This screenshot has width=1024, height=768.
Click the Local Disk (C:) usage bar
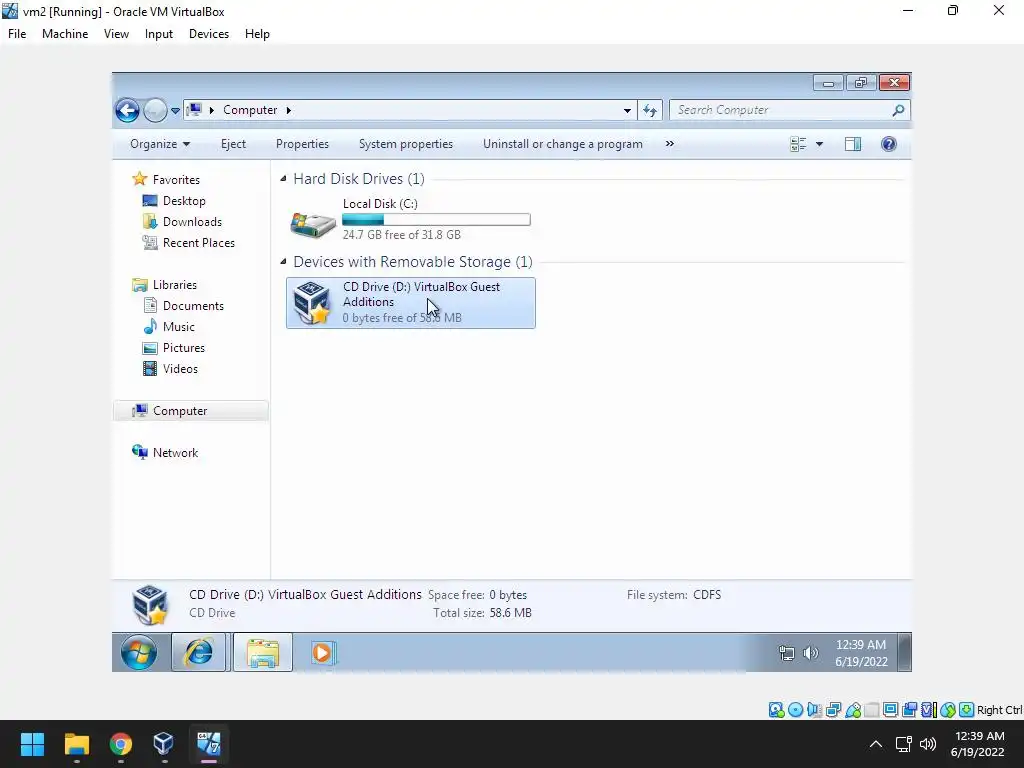[436, 220]
